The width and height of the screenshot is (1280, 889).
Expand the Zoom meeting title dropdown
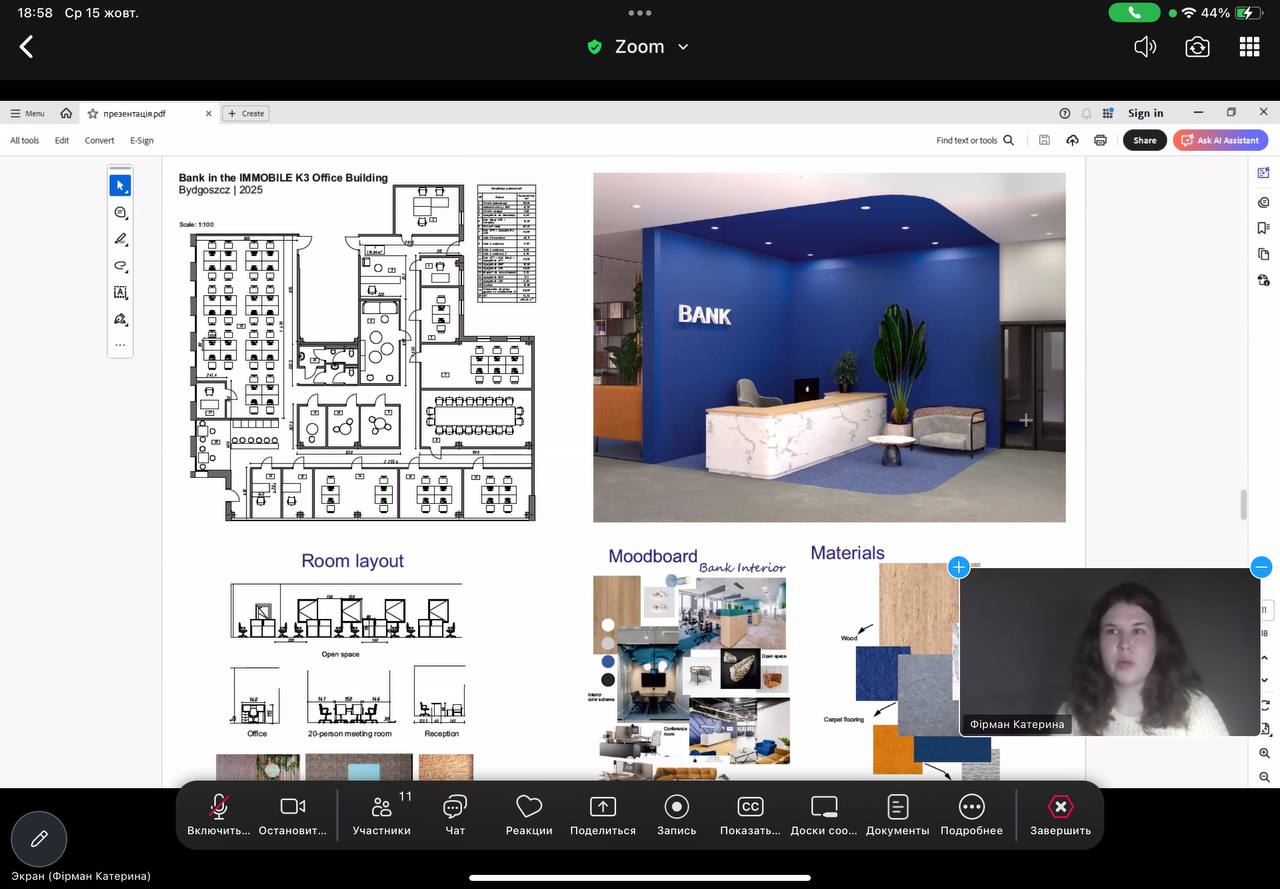(x=683, y=47)
